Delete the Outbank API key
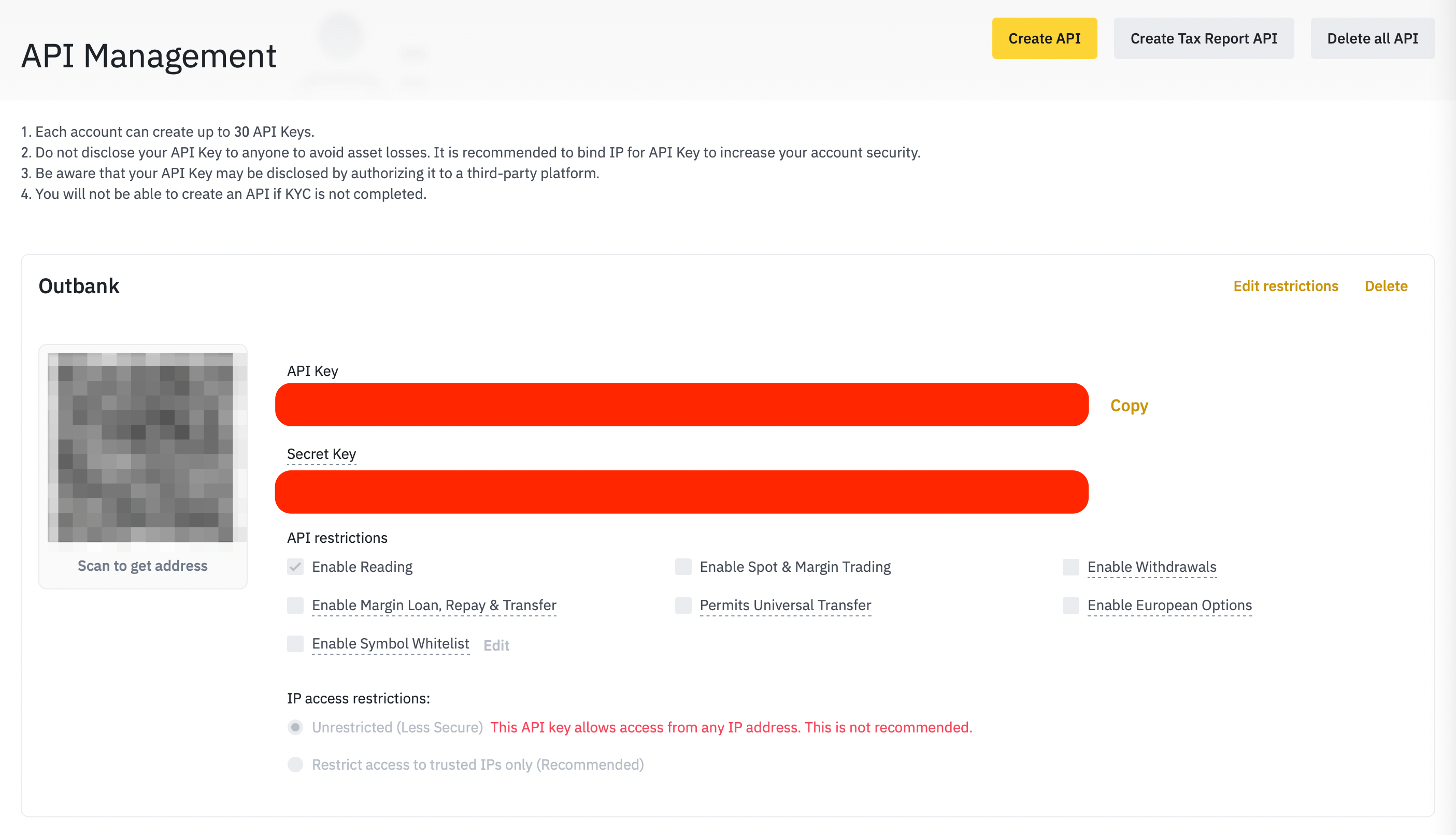1456x835 pixels. pos(1386,285)
